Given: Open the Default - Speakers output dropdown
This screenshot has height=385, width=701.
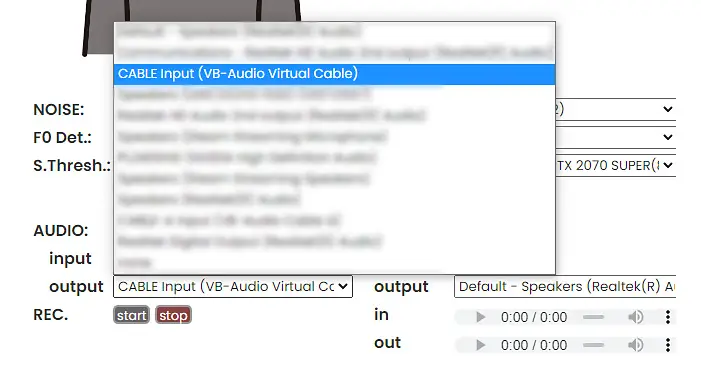Looking at the screenshot, I should [565, 287].
